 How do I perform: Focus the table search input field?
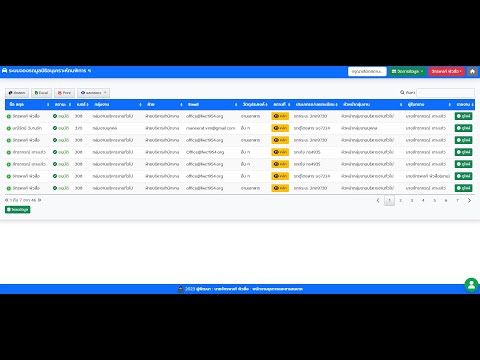446,92
